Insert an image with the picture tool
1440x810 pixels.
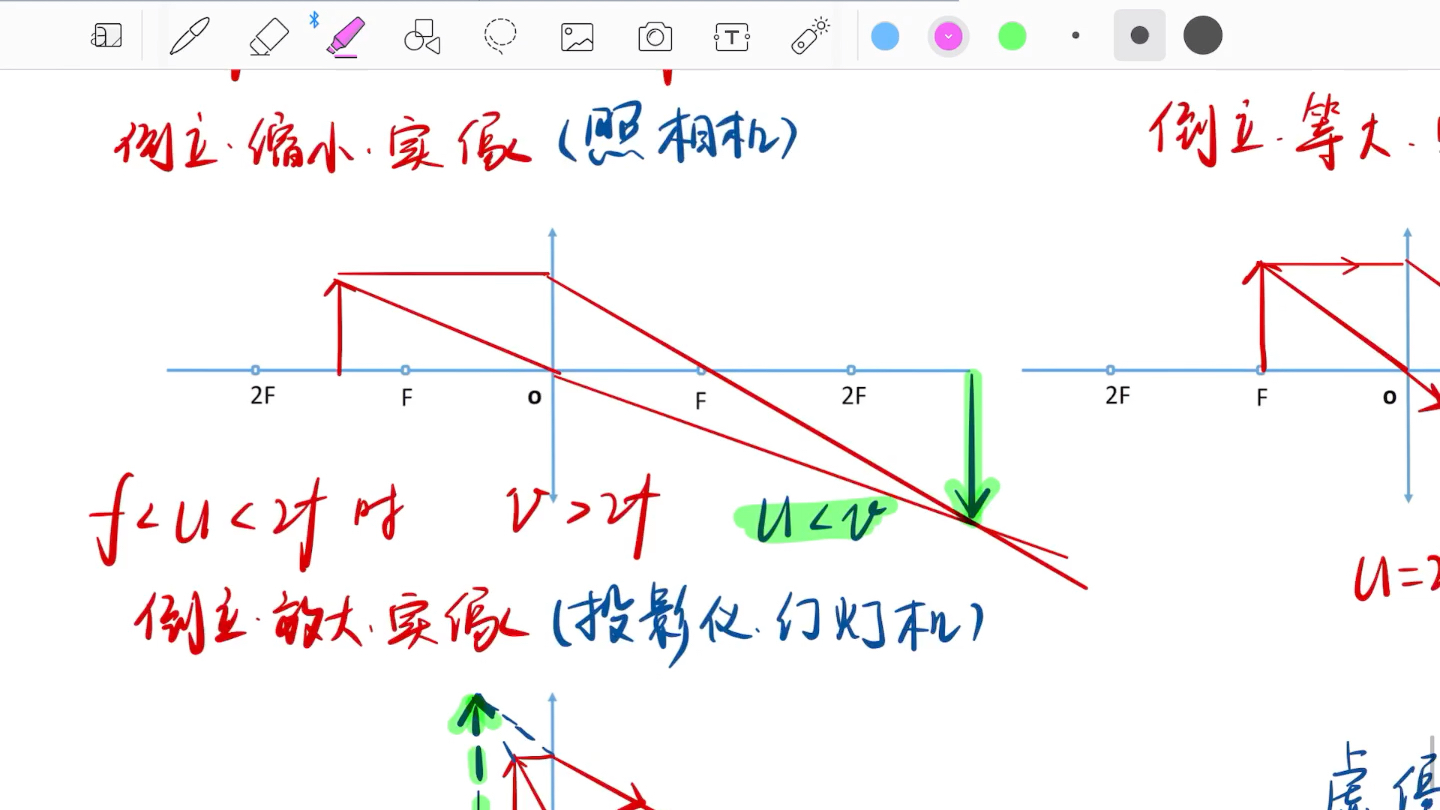(x=577, y=38)
